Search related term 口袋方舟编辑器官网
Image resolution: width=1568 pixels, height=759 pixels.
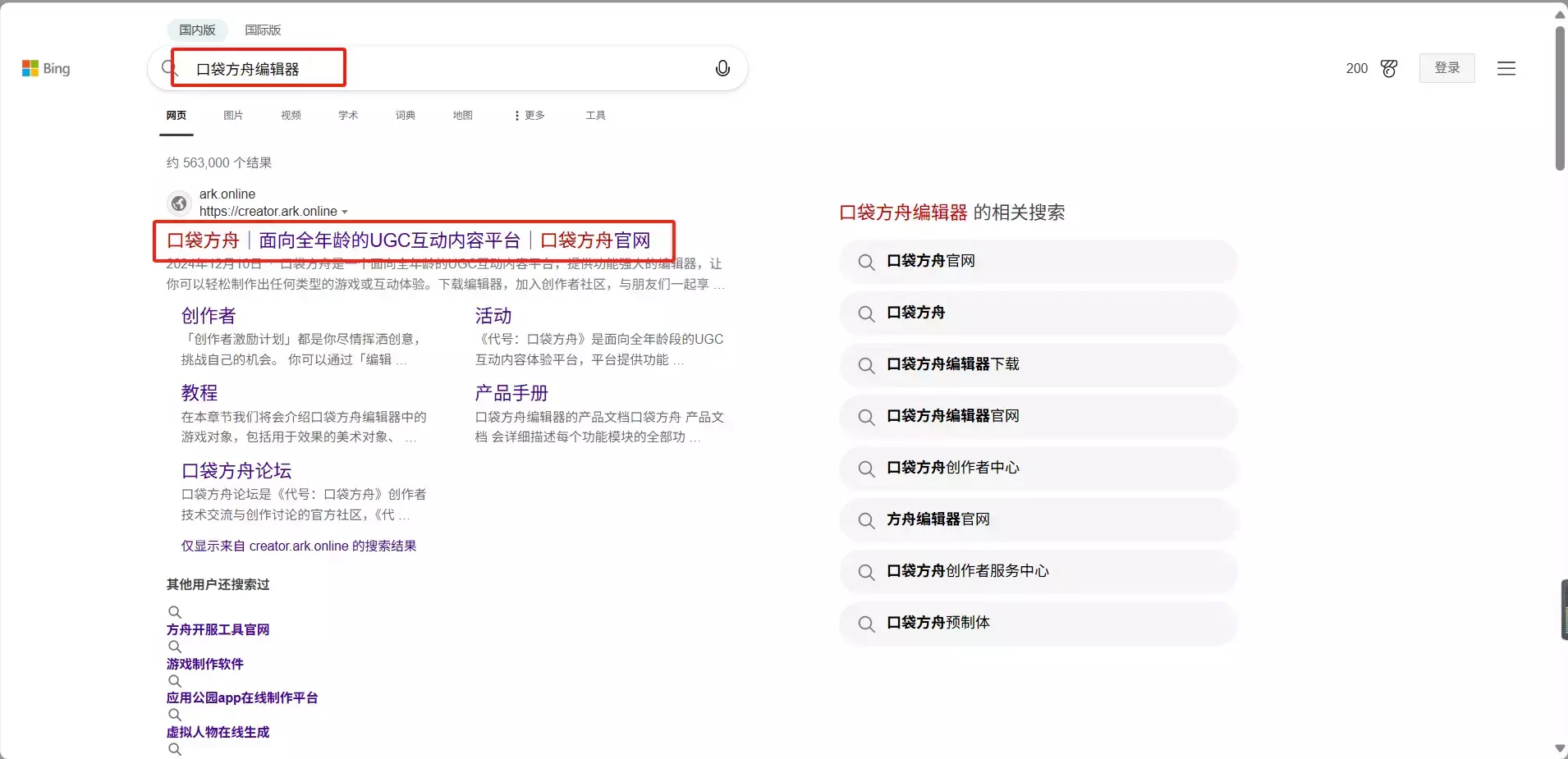coord(1038,417)
